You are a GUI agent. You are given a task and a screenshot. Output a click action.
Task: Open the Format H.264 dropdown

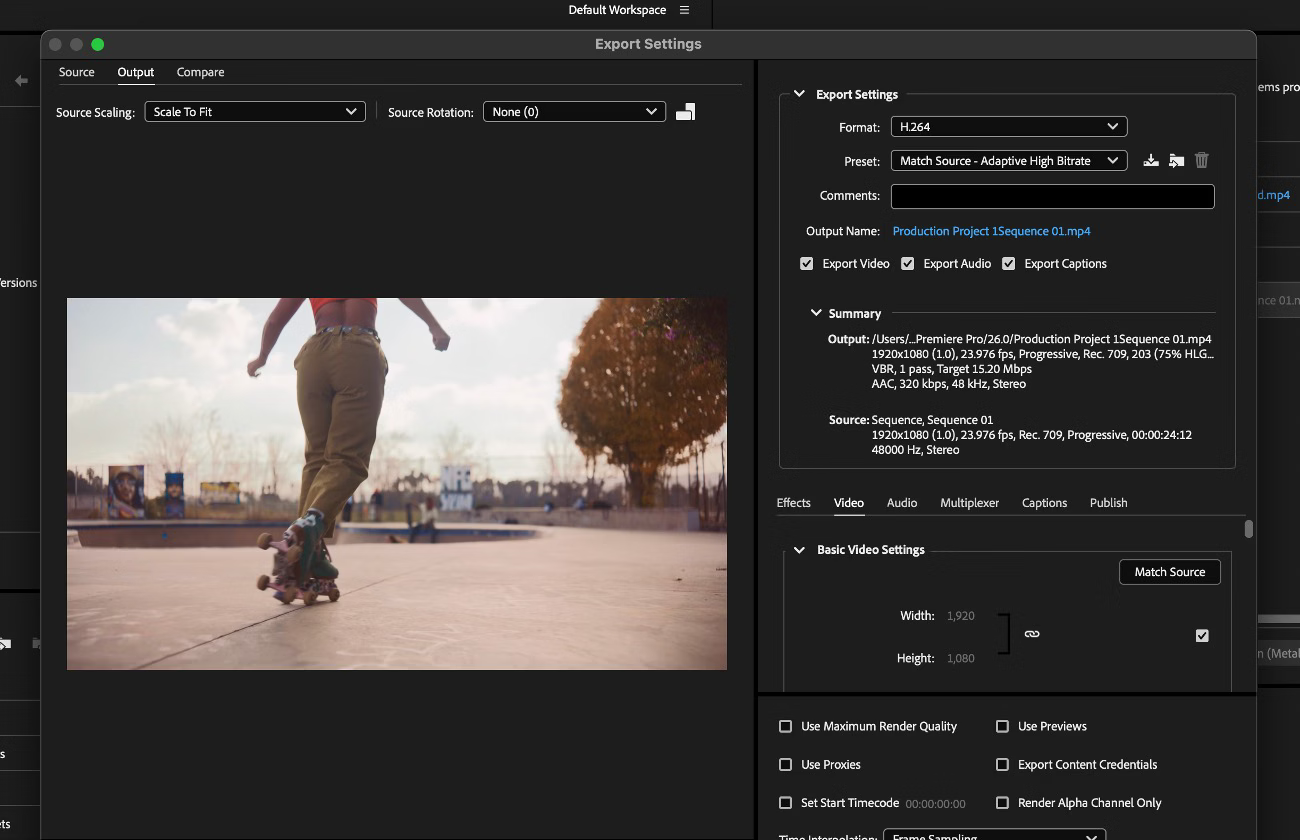(x=1009, y=127)
